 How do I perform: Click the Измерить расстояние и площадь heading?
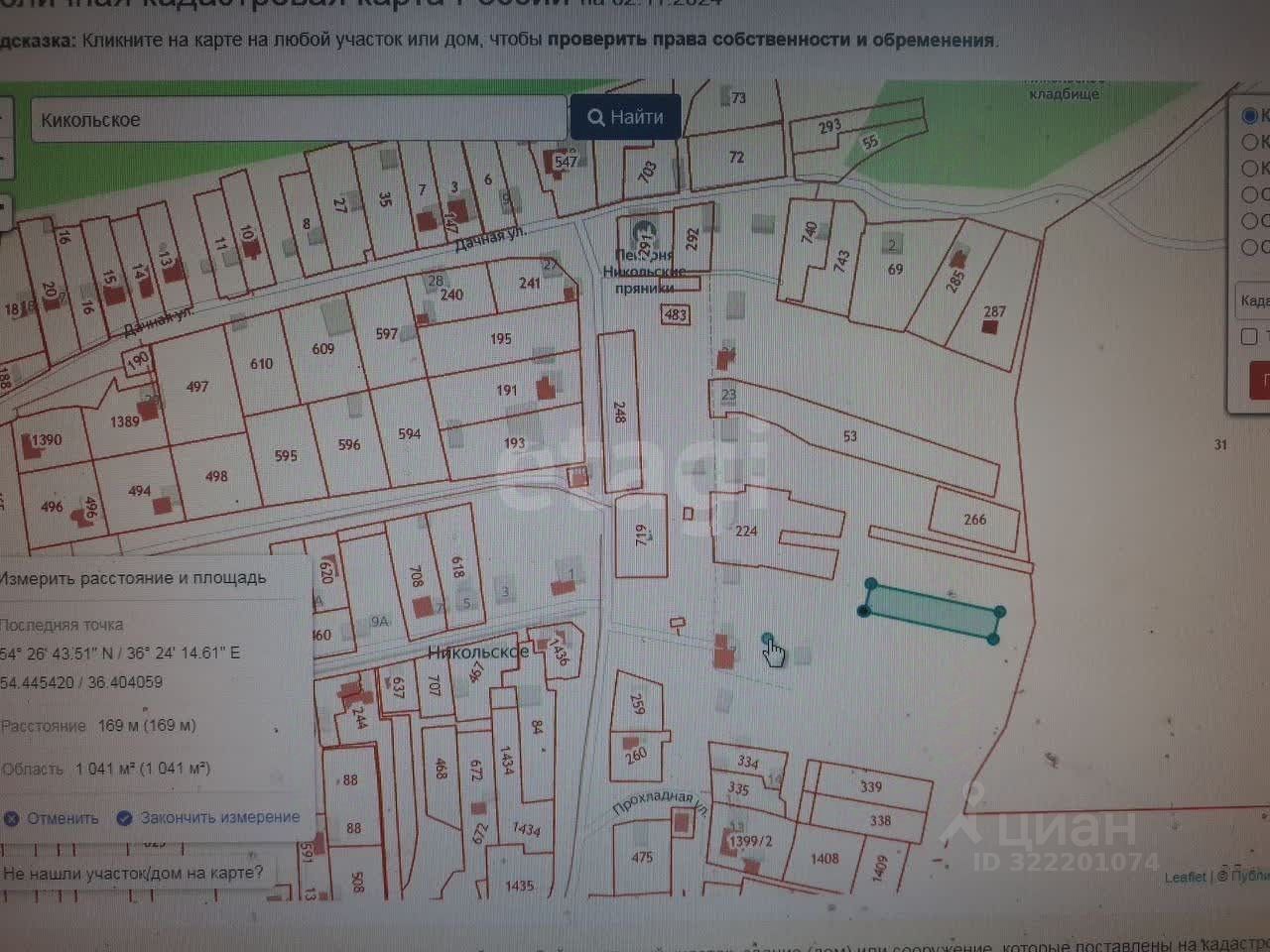[133, 577]
